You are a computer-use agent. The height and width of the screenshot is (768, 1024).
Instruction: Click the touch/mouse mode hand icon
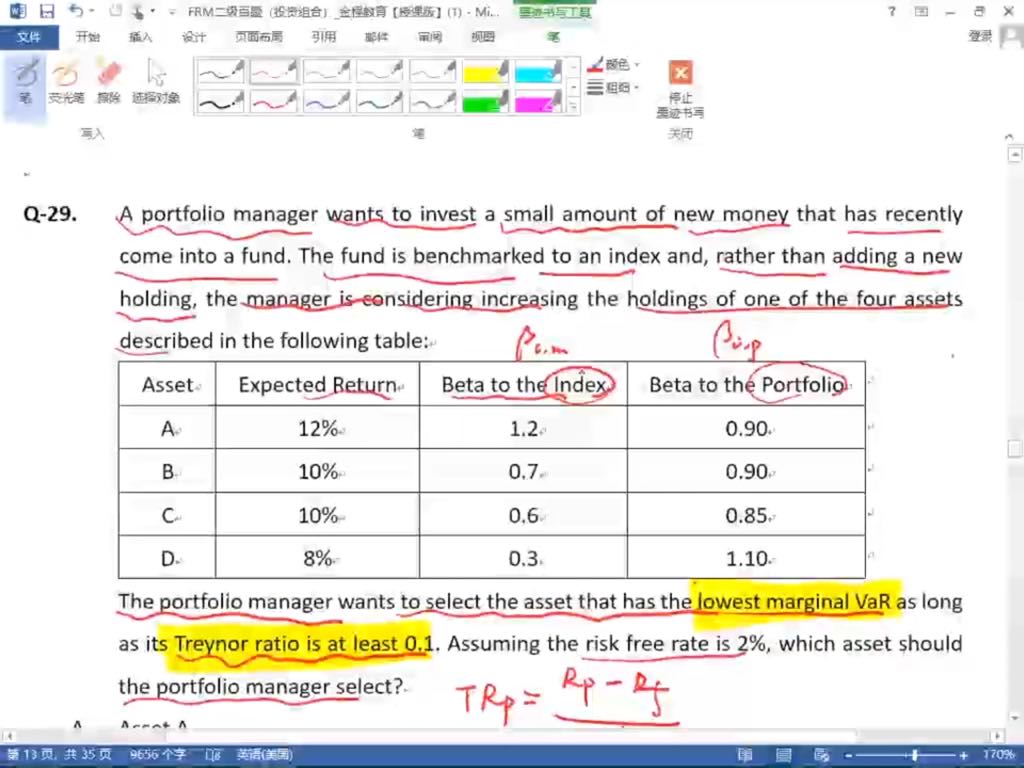click(137, 11)
